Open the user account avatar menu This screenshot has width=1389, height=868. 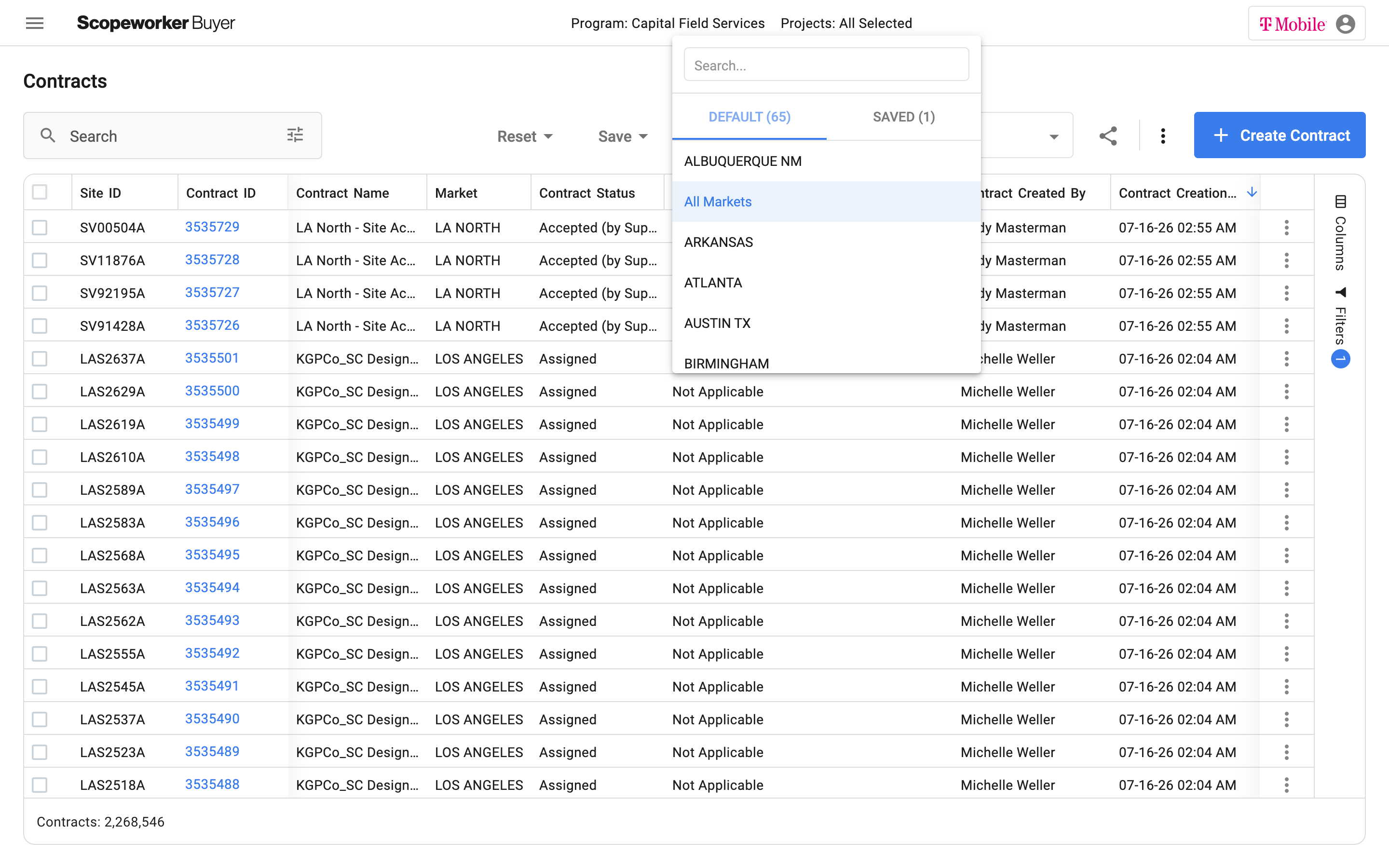(x=1345, y=24)
